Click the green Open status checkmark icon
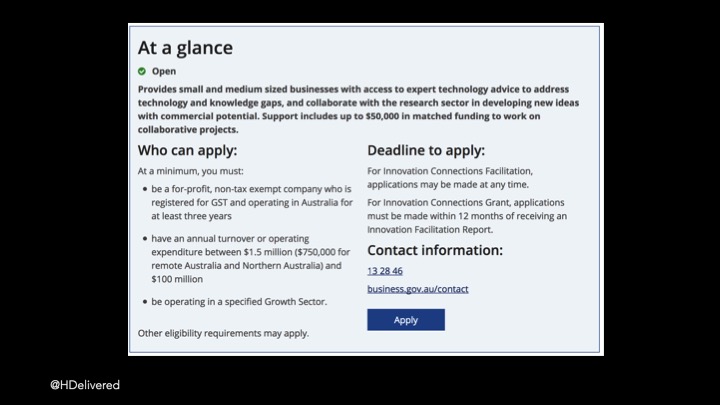This screenshot has height=405, width=720. tap(142, 71)
